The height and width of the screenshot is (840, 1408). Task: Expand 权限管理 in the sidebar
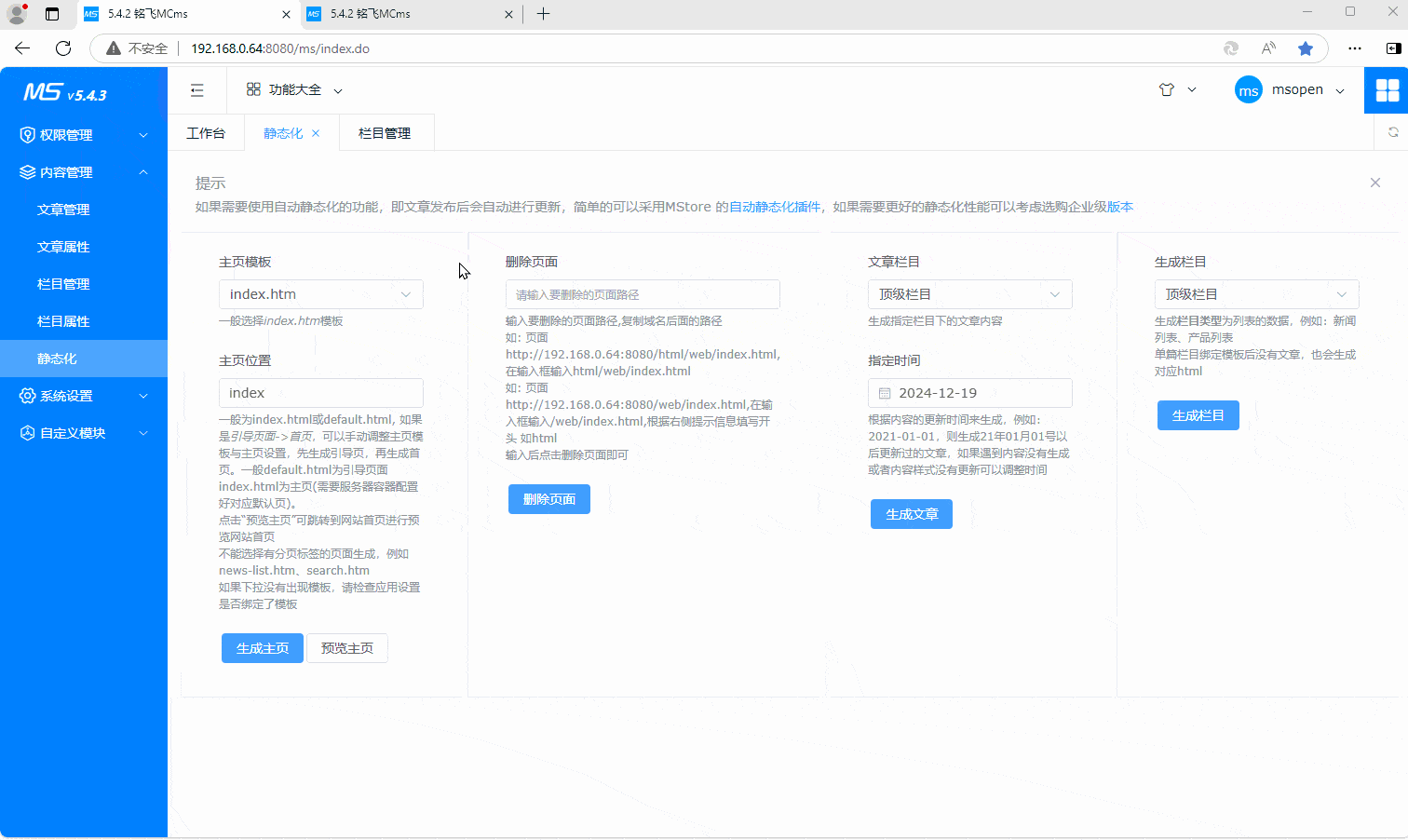84,135
